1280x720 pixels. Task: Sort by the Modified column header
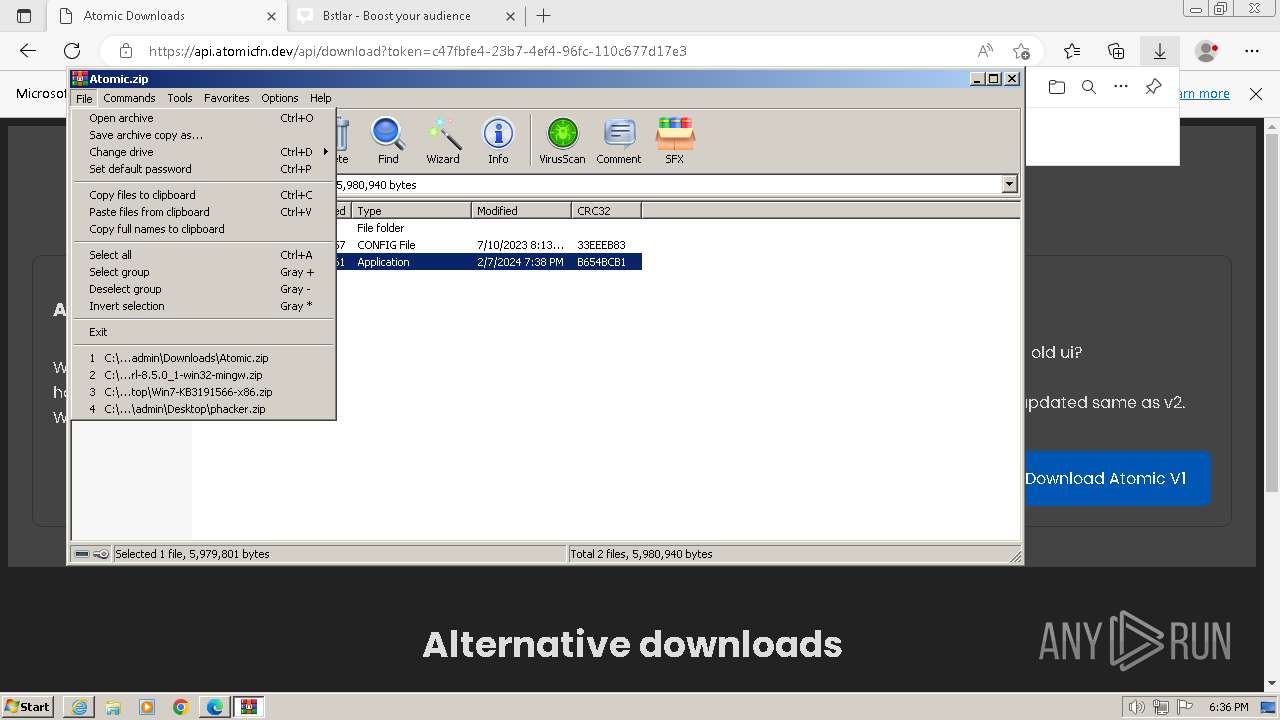pos(521,210)
